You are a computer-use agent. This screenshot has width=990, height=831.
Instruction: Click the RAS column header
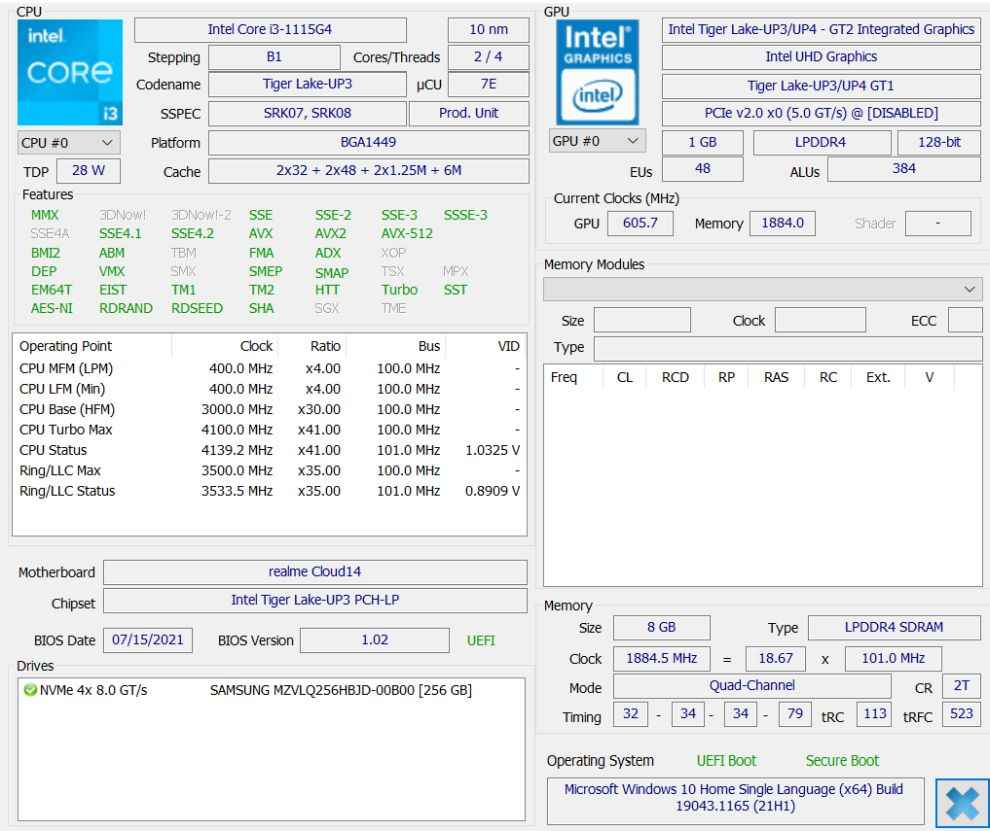[x=776, y=378]
